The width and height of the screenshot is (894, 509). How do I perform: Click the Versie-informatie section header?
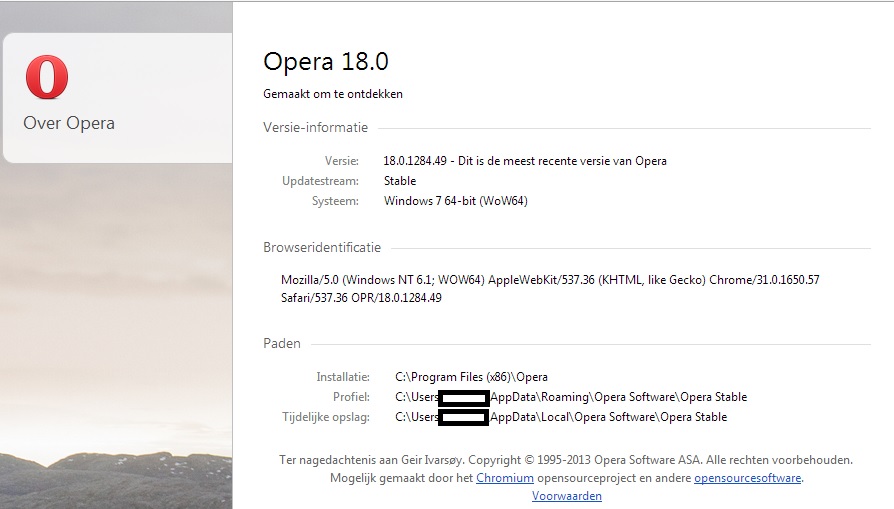[315, 128]
